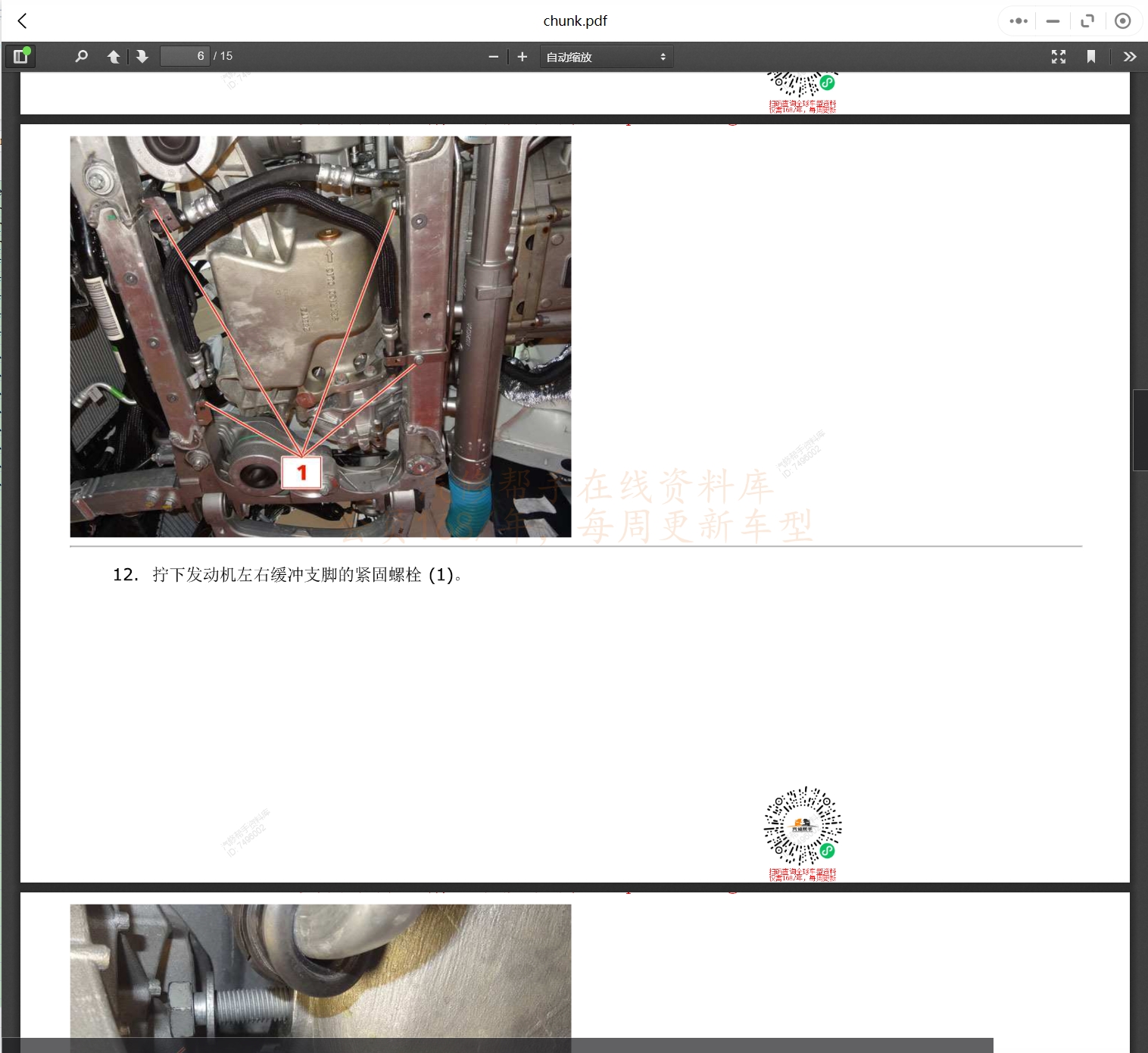Enter presentation fullscreen mode
This screenshot has height=1053, width=1148.
1059,57
